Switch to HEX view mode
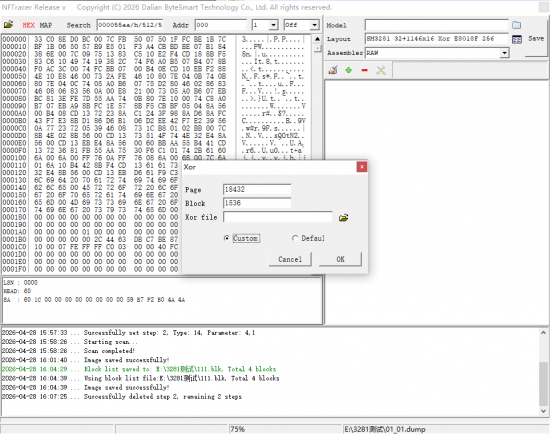Viewport: 550px width, 434px height. click(x=28, y=25)
